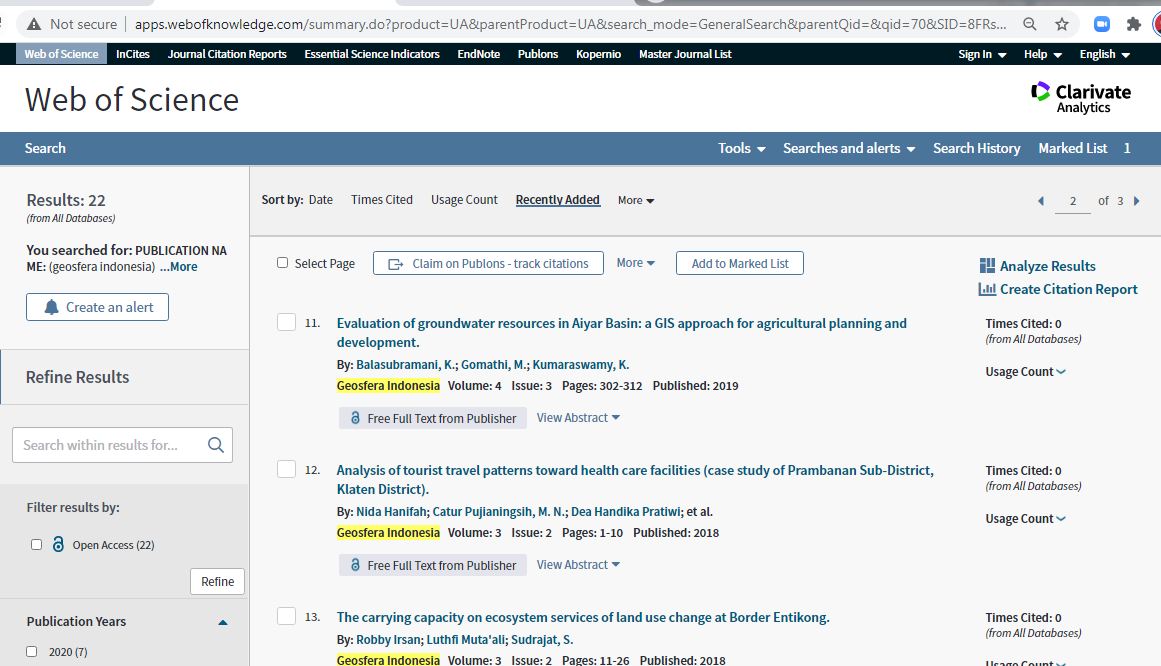Open the More dropdown beside Claim on Publons

click(x=635, y=263)
